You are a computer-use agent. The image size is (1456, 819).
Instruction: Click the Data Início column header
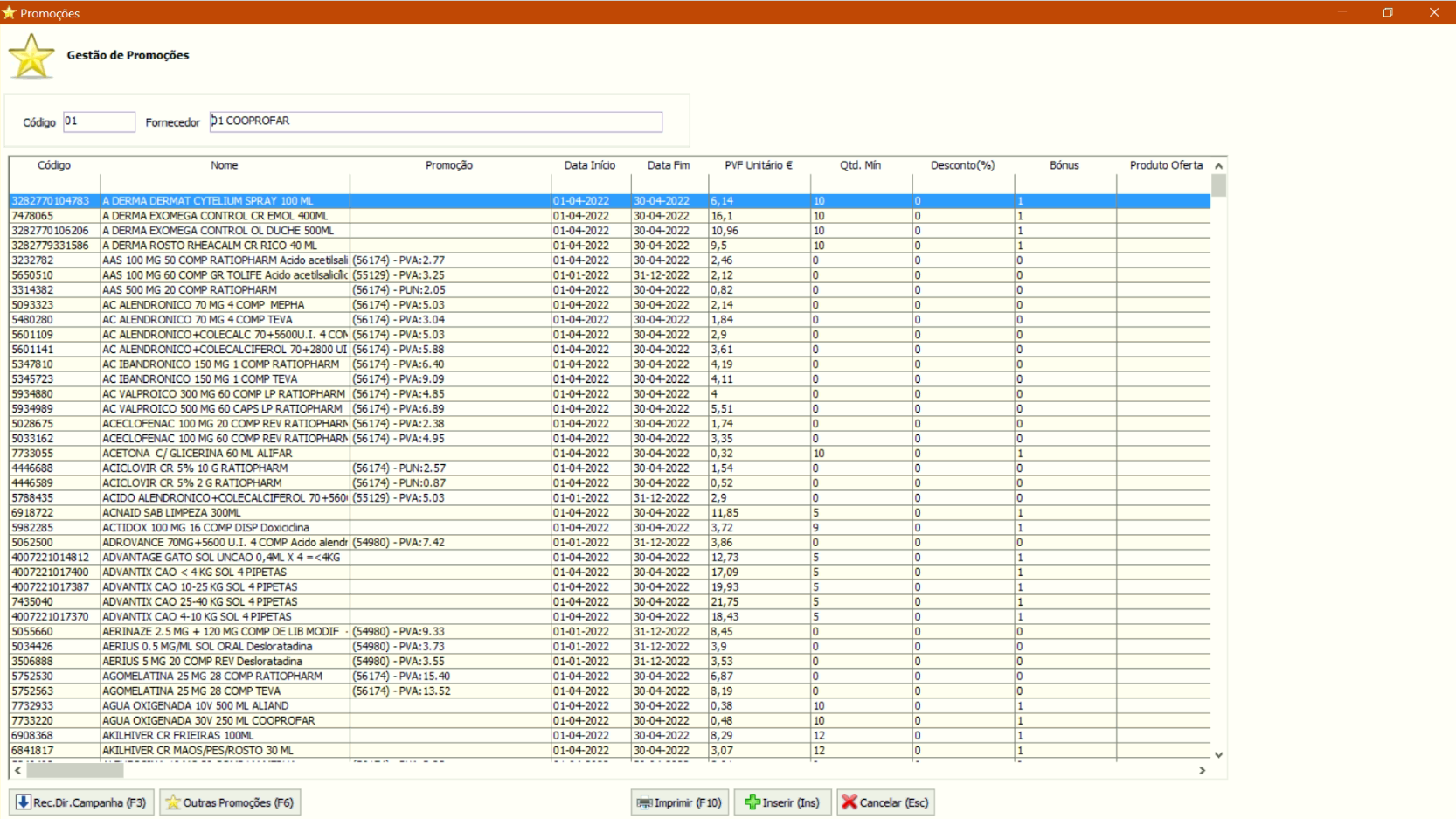[589, 165]
